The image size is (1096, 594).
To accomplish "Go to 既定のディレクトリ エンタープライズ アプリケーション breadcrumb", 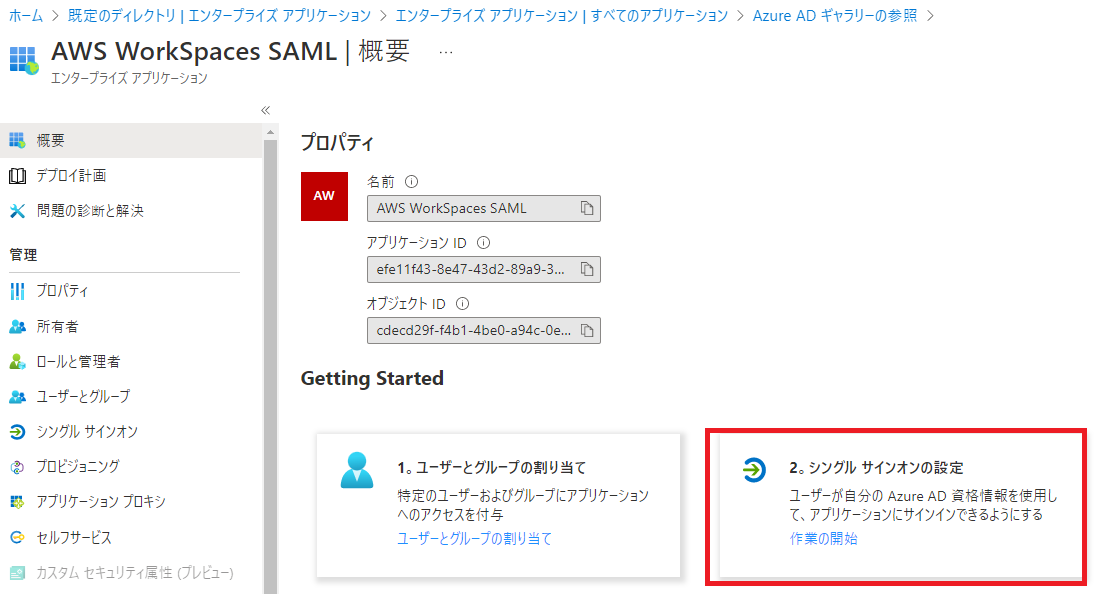I will [219, 15].
